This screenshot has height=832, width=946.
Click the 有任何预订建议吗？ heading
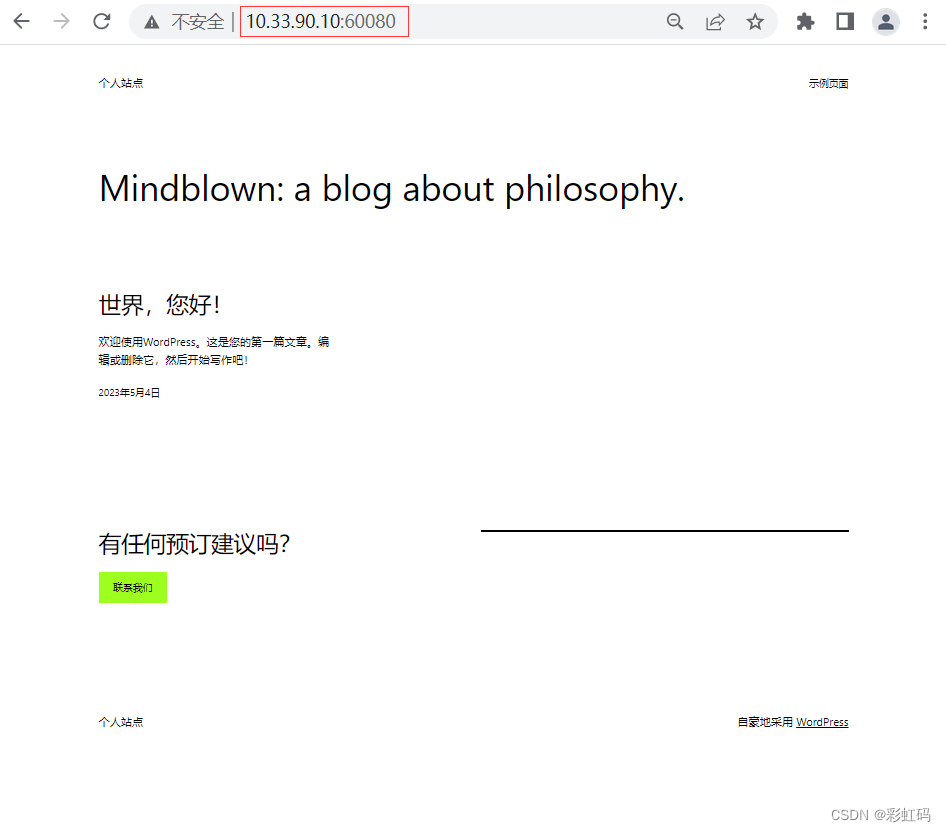(x=194, y=544)
